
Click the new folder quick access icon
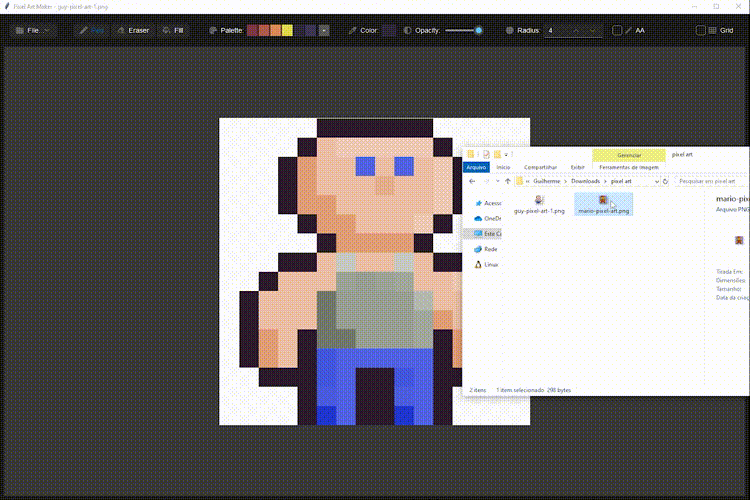click(x=497, y=154)
